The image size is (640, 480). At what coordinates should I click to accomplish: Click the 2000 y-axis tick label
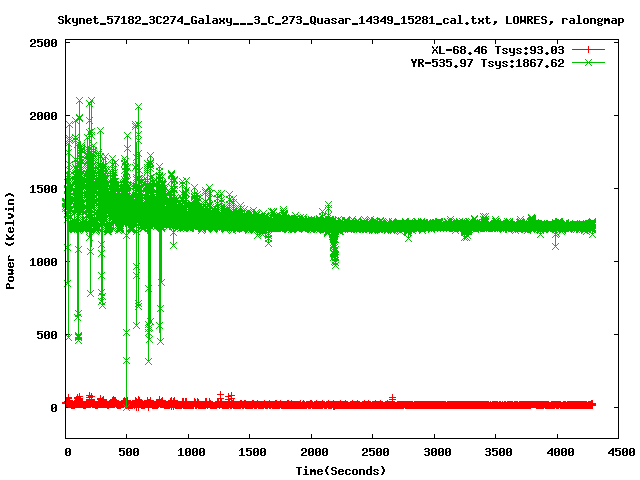coord(43,116)
